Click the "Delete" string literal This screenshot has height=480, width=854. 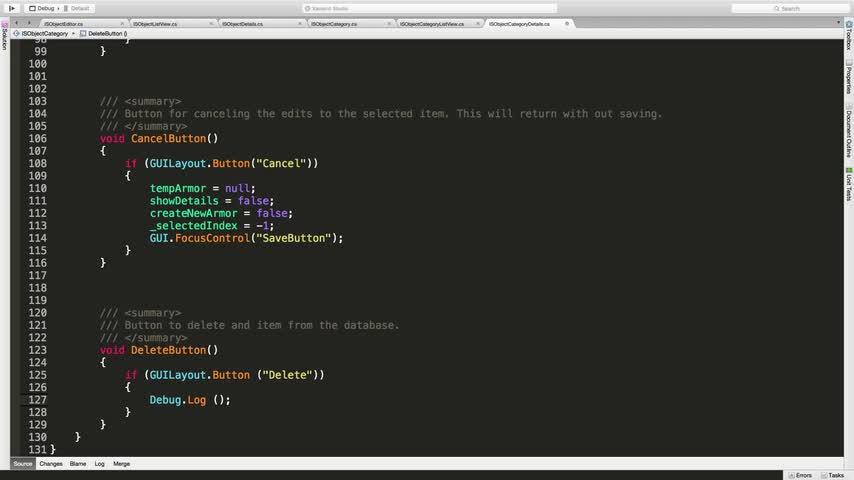287,375
